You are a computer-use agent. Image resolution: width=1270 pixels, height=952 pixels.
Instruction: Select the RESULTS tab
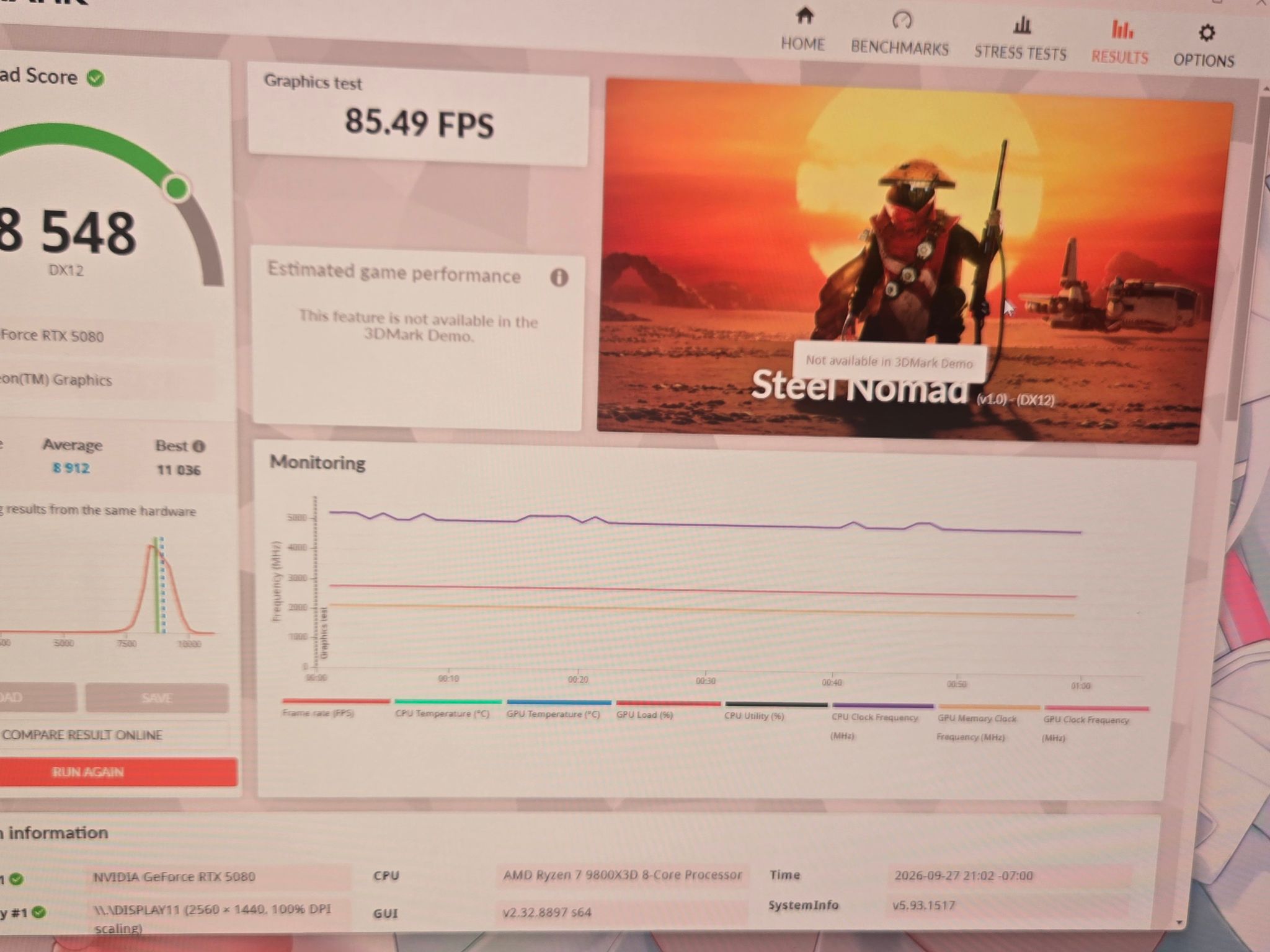click(1120, 43)
